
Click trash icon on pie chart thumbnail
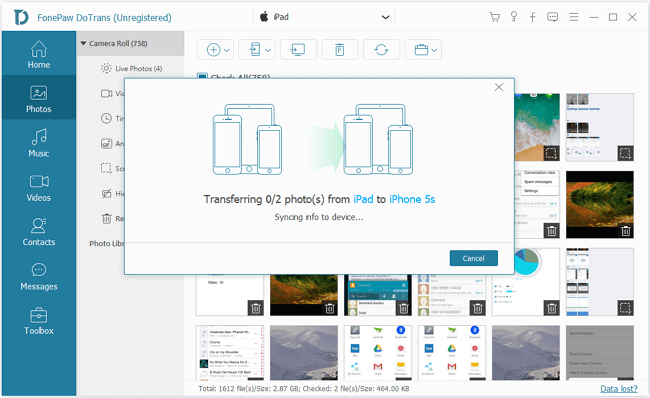[551, 308]
